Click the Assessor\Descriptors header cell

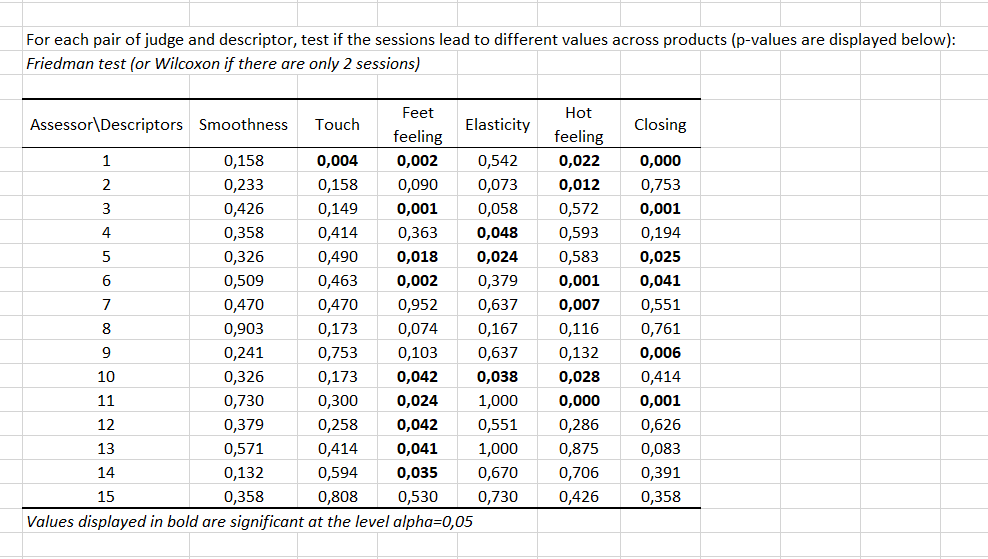107,125
